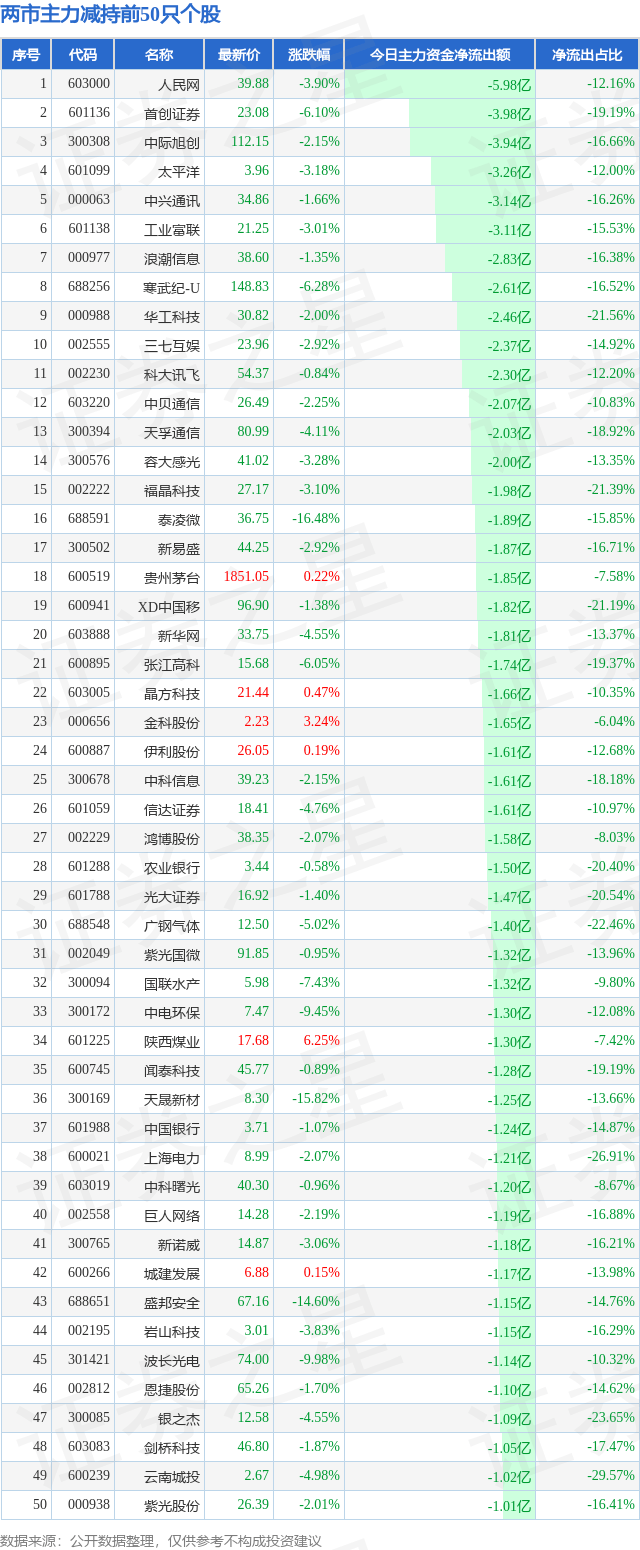The width and height of the screenshot is (640, 1550).
Task: Select stock name 农业银行
Action: click(x=172, y=868)
